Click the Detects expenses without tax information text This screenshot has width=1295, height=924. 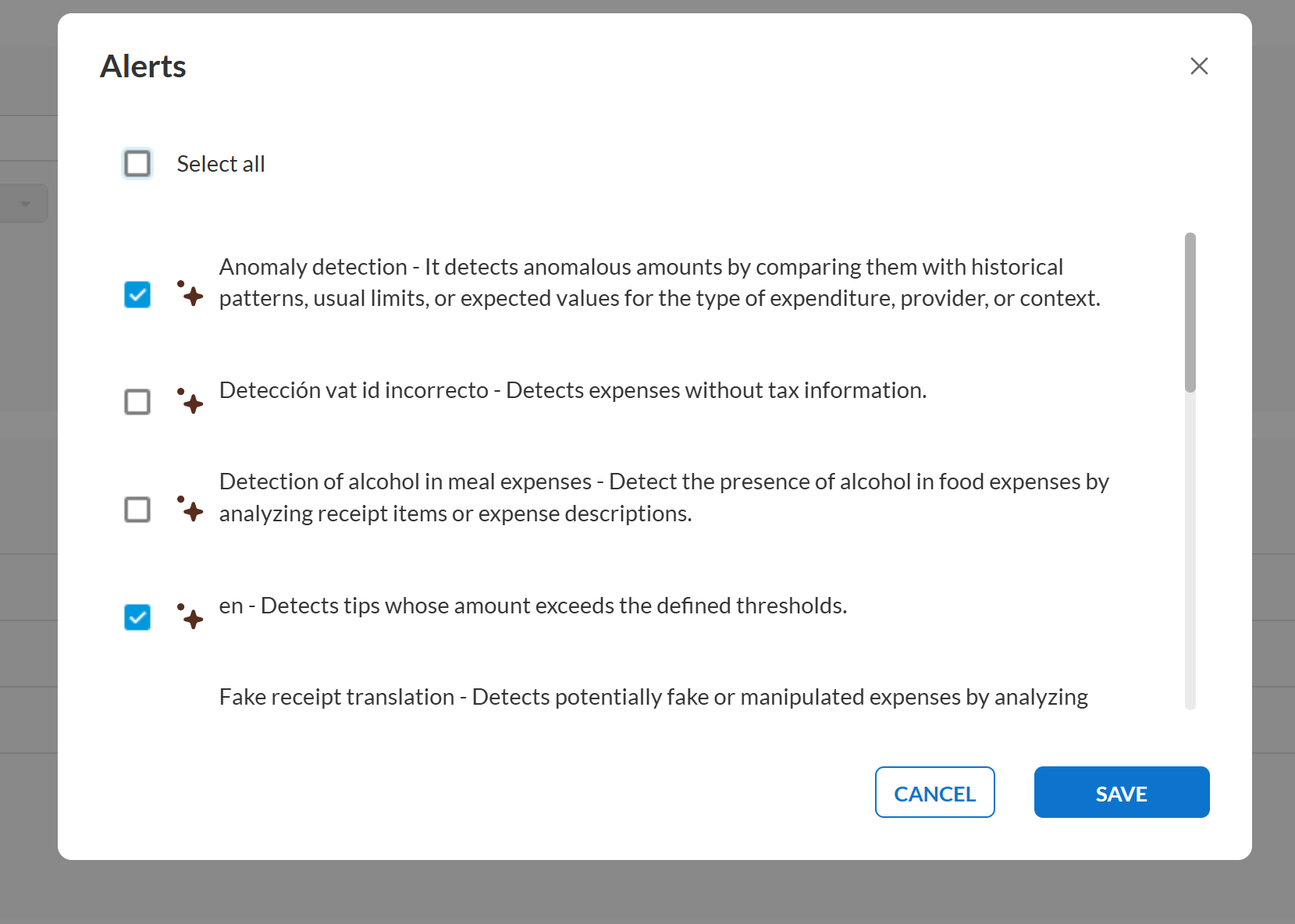717,390
